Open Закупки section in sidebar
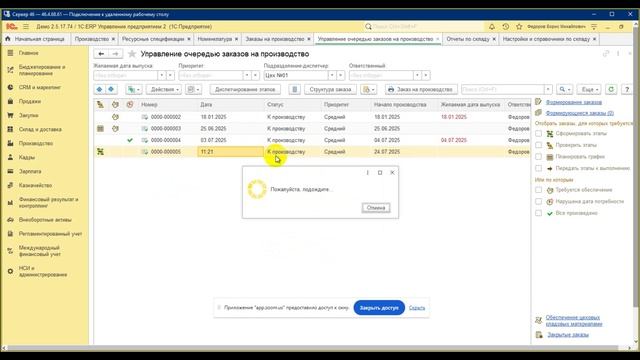The image size is (640, 360). click(x=28, y=116)
